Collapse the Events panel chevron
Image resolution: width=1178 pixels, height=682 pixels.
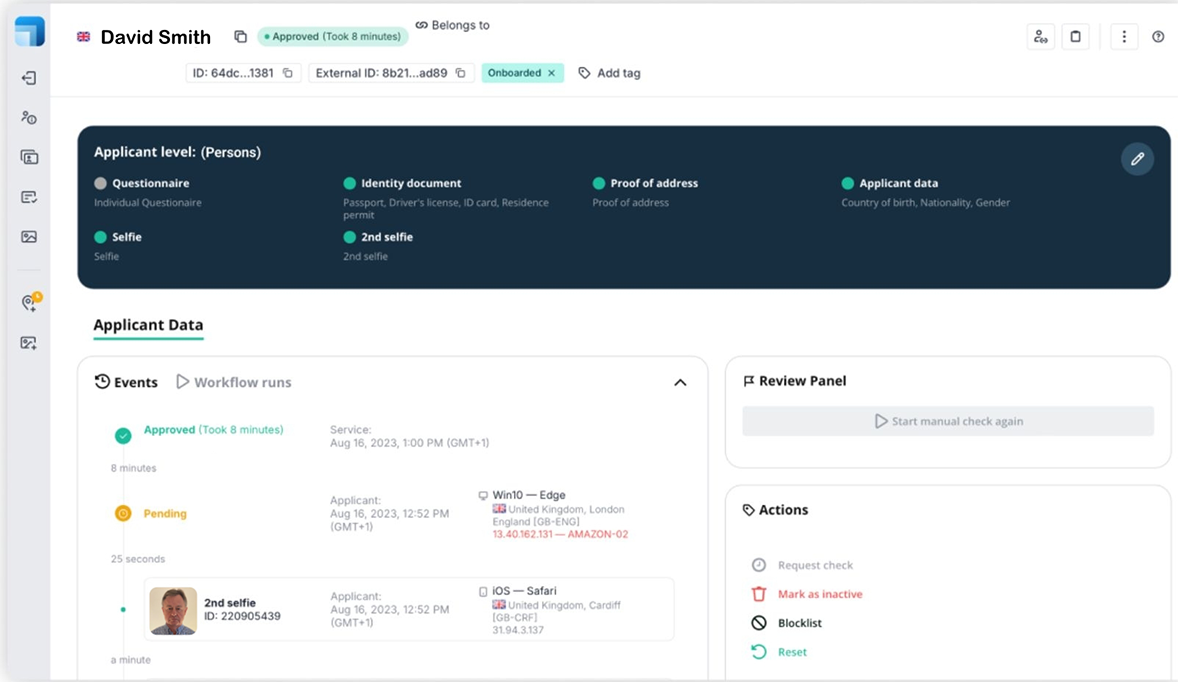(x=680, y=382)
